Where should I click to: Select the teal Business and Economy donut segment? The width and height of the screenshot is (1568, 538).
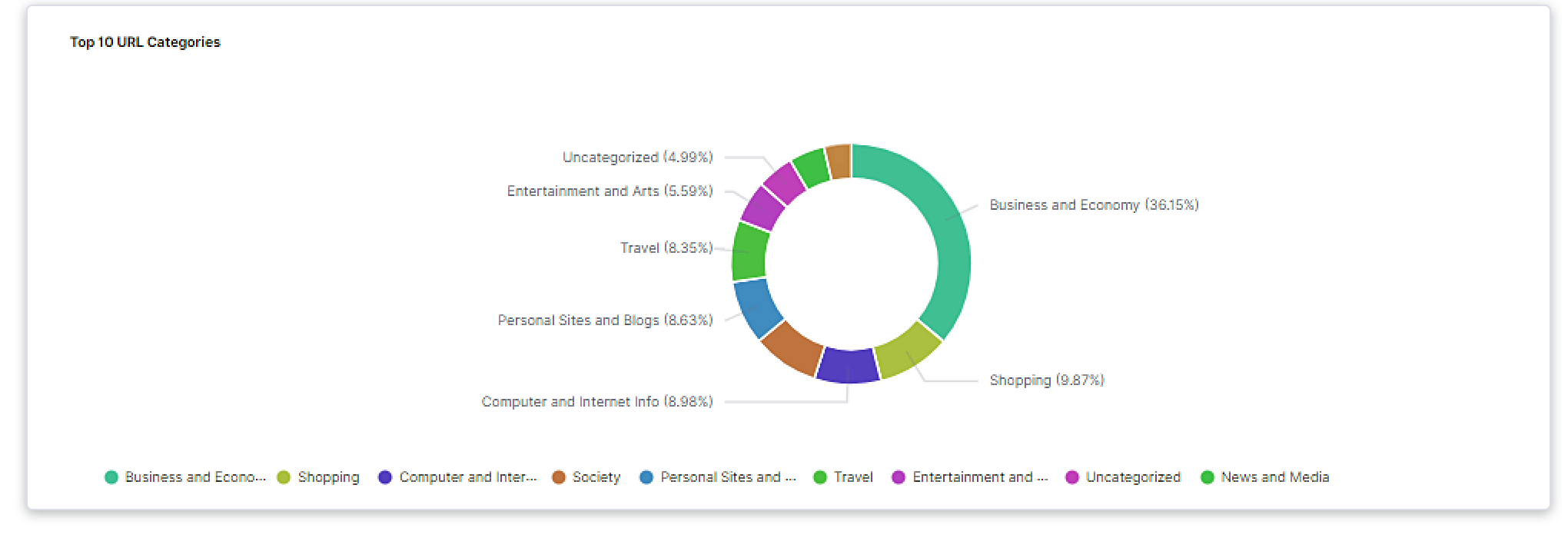944,231
